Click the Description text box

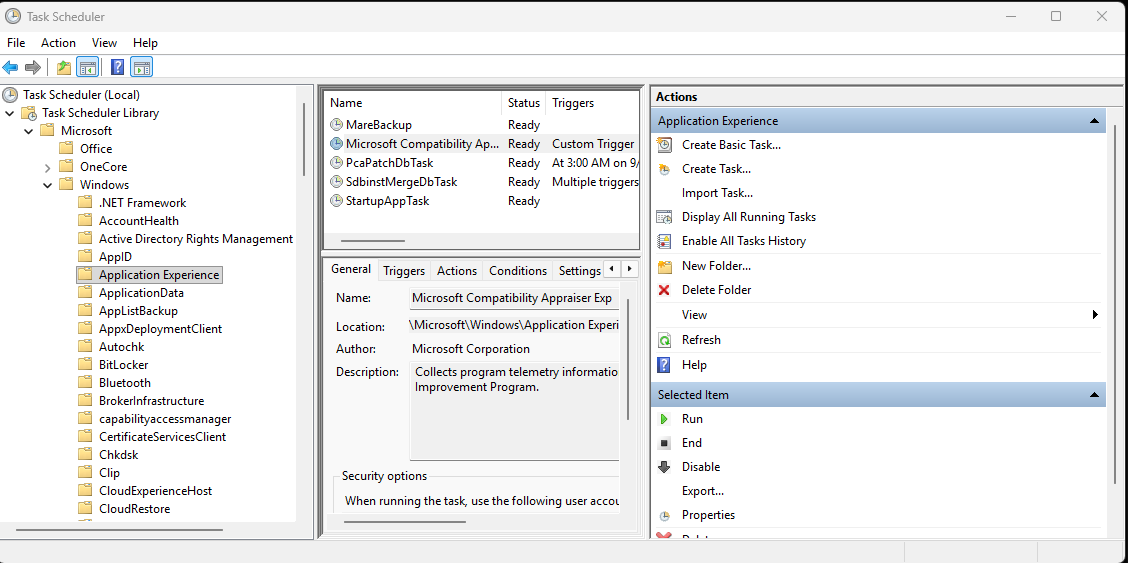[514, 411]
